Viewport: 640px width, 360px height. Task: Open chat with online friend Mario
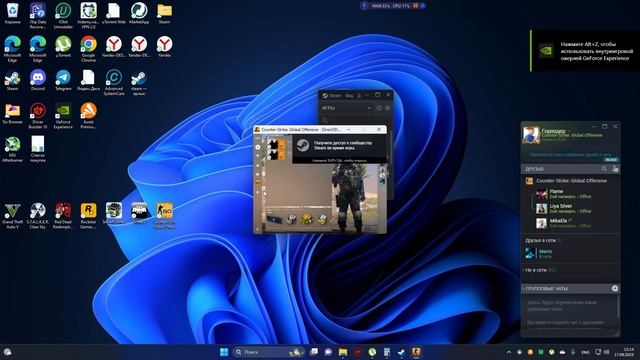[571, 253]
